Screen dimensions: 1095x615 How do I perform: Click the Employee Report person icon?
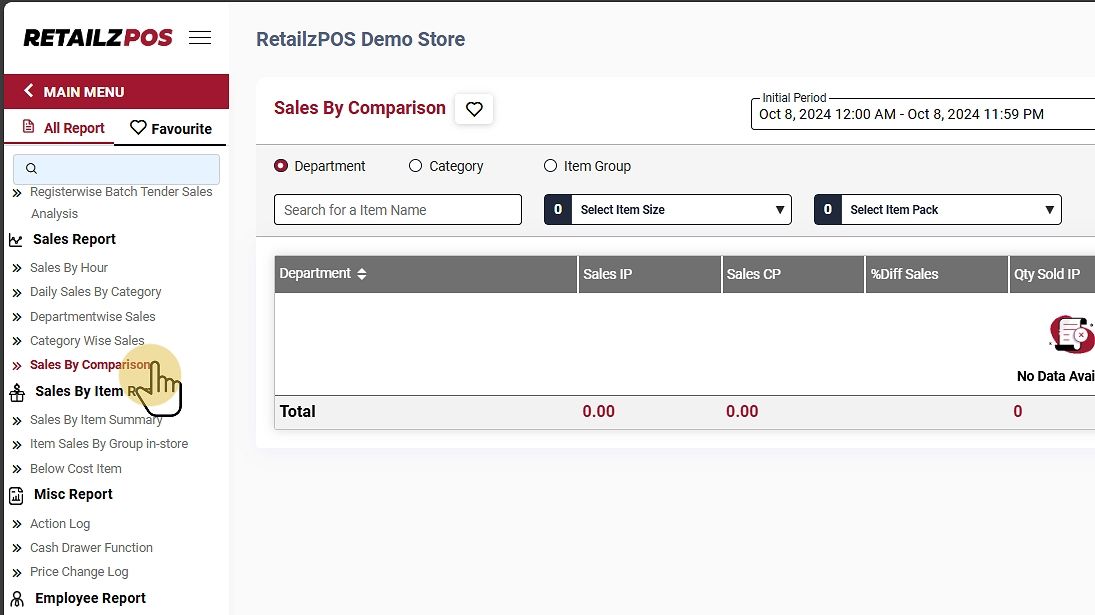(x=16, y=599)
